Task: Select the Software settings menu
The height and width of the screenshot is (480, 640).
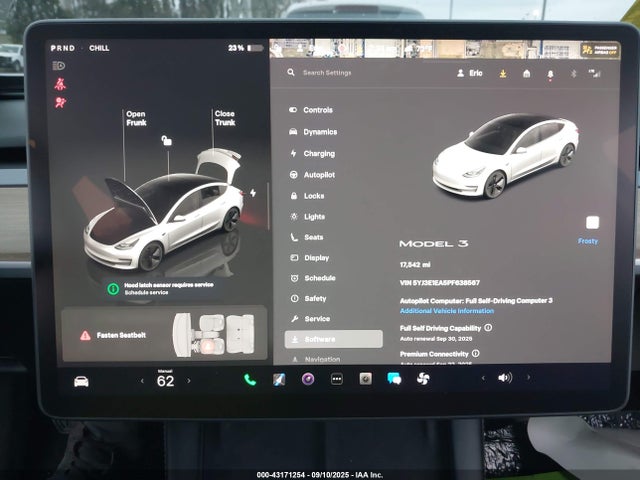Action: [333, 339]
